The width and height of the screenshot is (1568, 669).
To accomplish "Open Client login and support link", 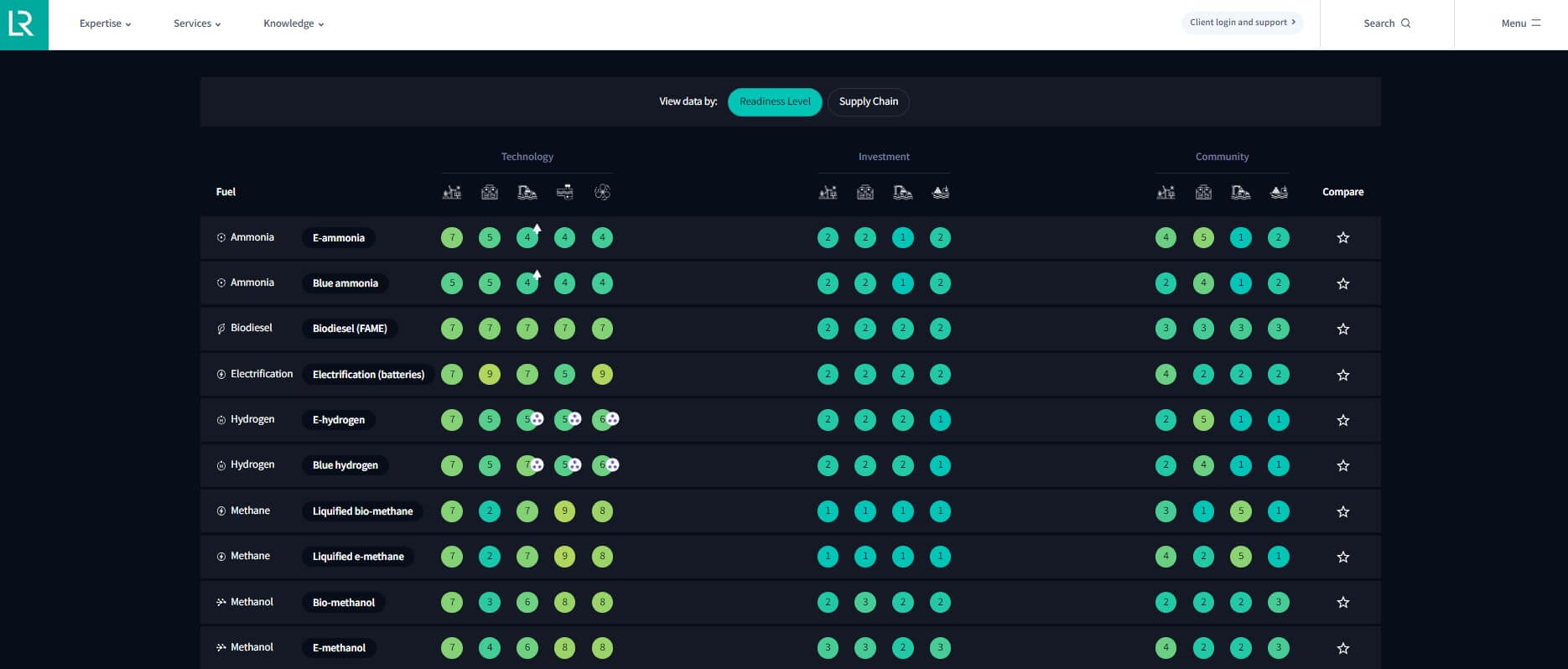I will click(x=1242, y=23).
